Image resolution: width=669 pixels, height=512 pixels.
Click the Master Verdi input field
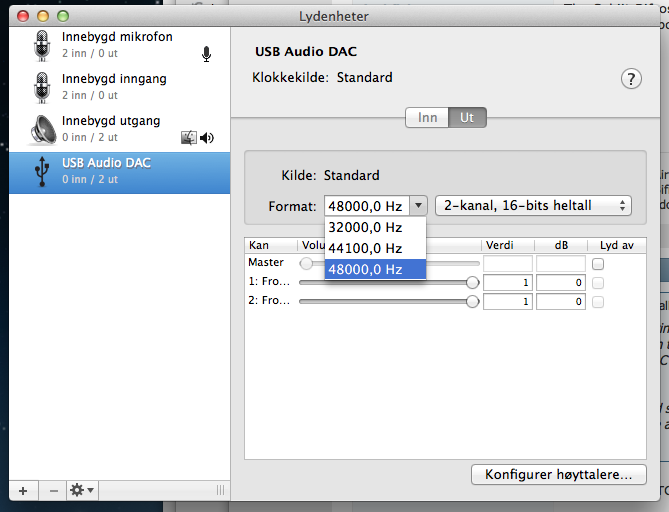tap(508, 264)
